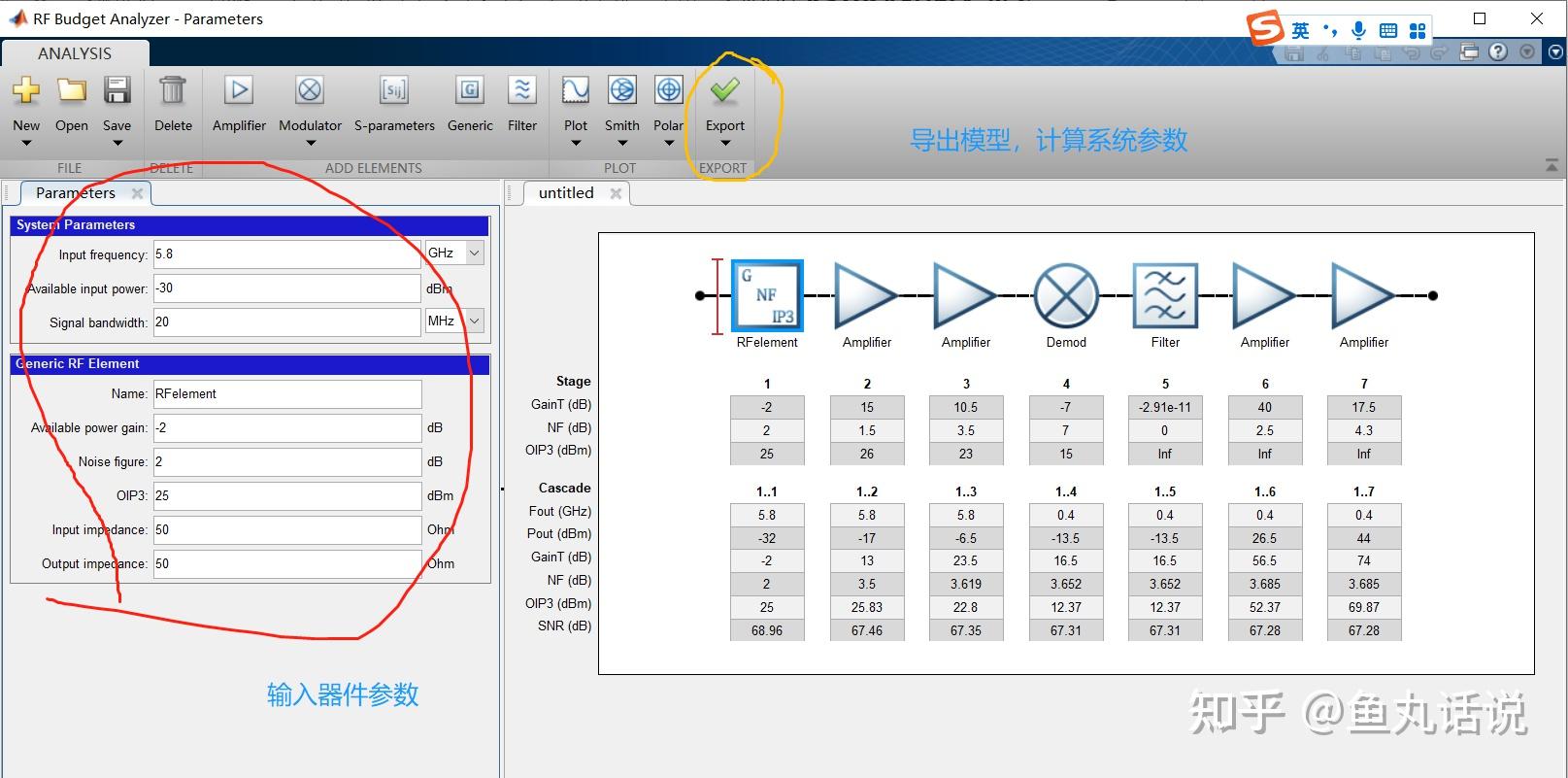Click the Export green checkmark icon
1568x778 pixels.
click(x=725, y=90)
